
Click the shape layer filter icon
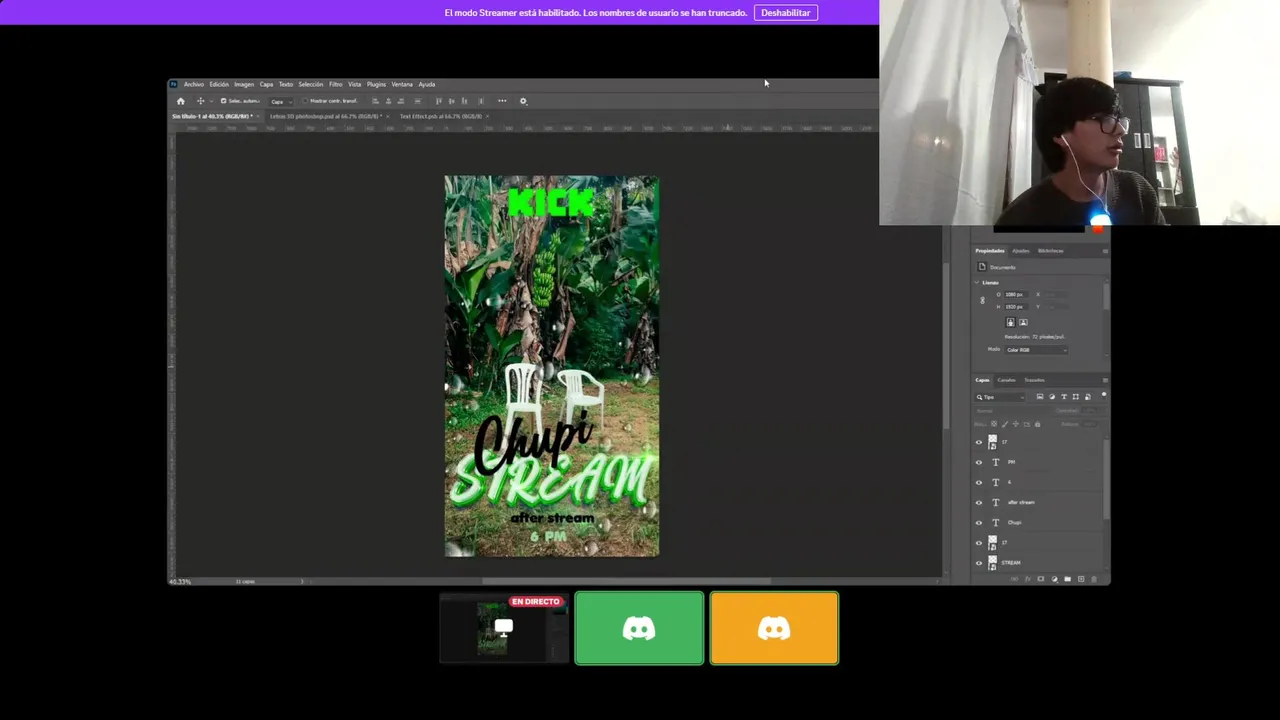[1076, 397]
